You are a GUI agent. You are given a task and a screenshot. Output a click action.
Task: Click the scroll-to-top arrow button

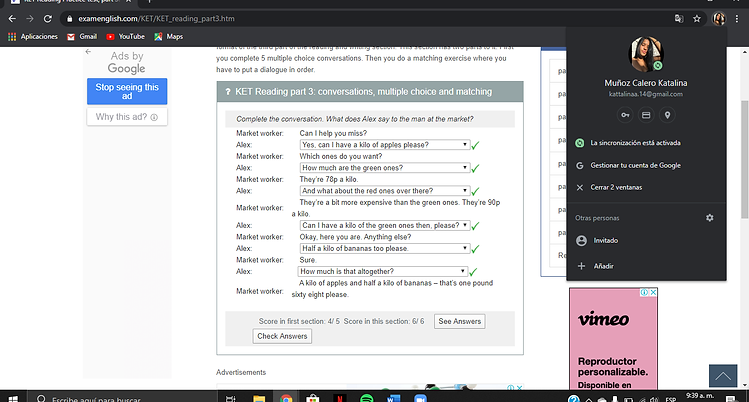(x=723, y=376)
